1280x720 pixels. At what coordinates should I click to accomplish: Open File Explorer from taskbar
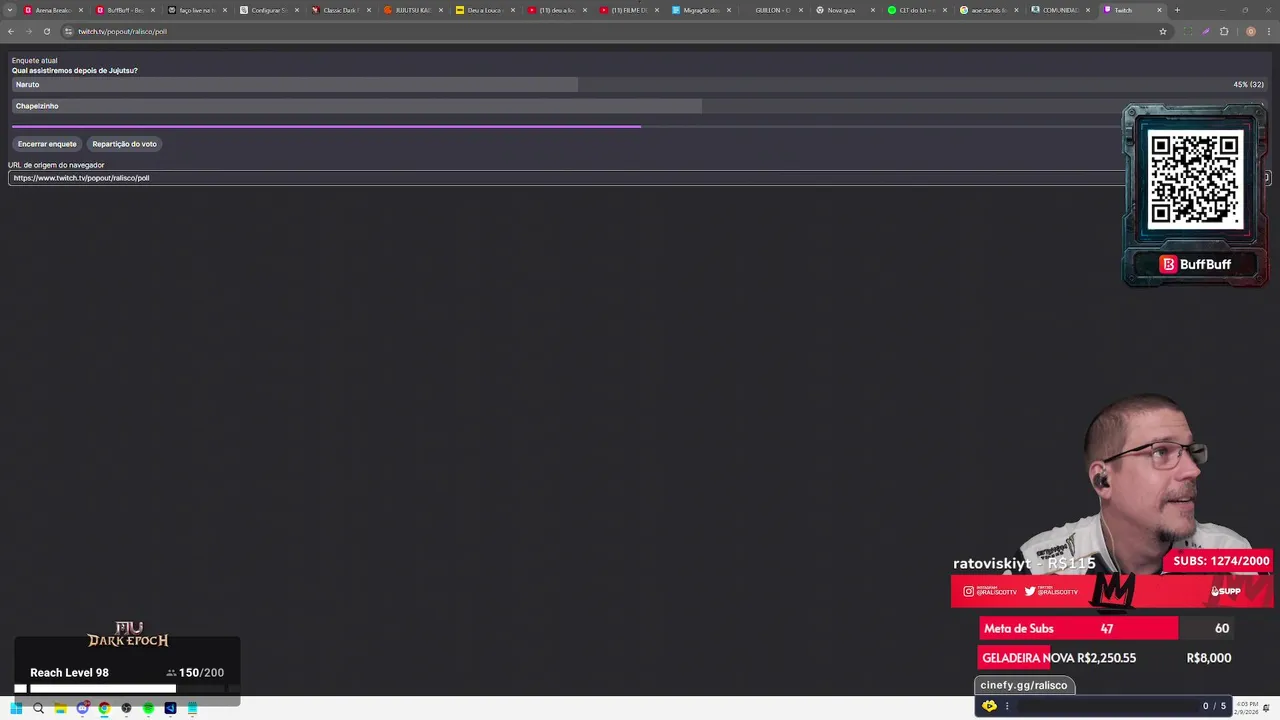[x=60, y=708]
